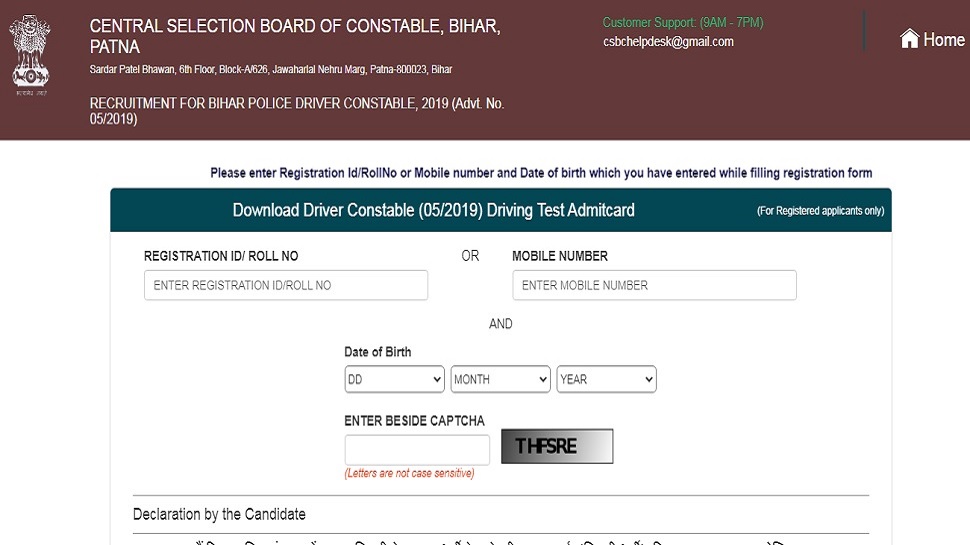Click the Declaration by the Candidate heading
This screenshot has height=545, width=970.
[219, 514]
